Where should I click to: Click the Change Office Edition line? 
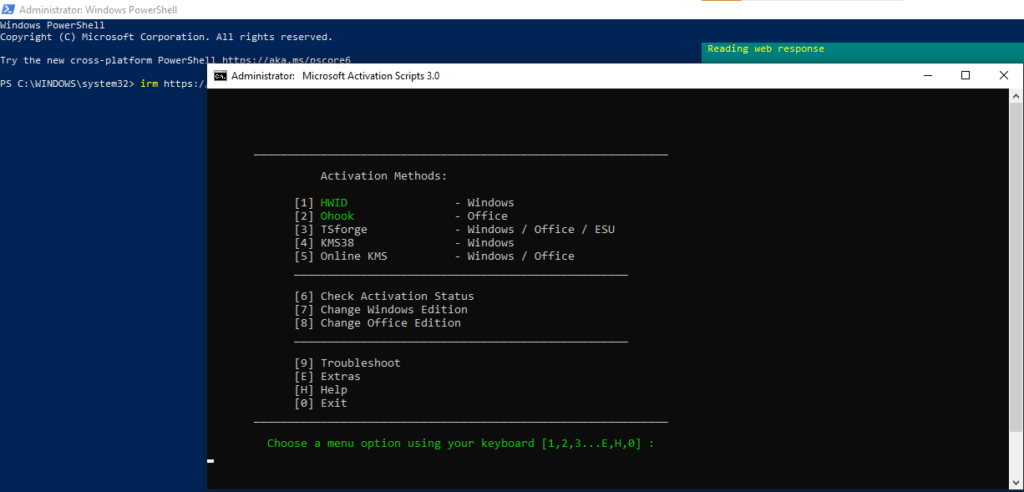pyautogui.click(x=377, y=323)
